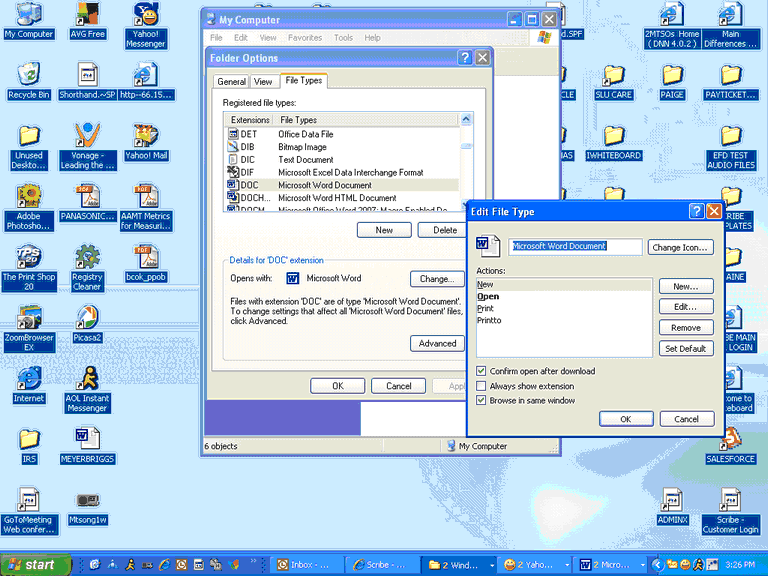Switch to the View tab in Folder Options
Image resolution: width=768 pixels, height=576 pixels.
(263, 82)
